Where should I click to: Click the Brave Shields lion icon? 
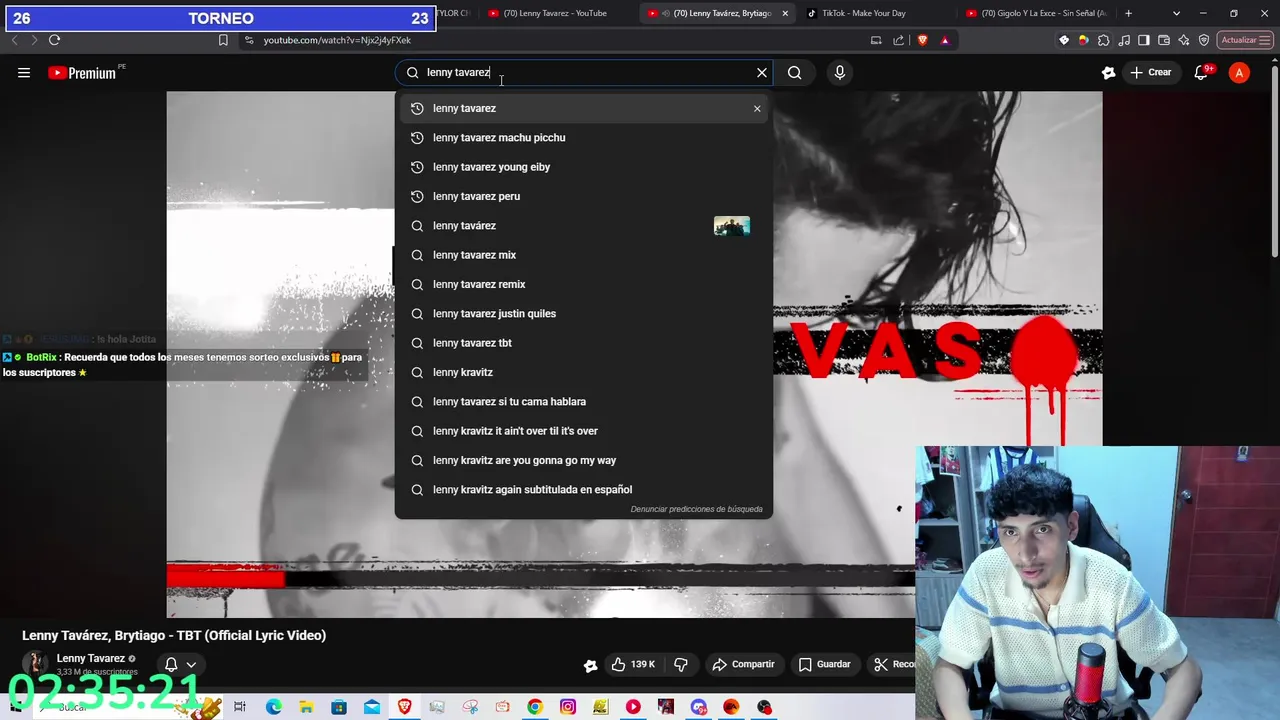[922, 40]
